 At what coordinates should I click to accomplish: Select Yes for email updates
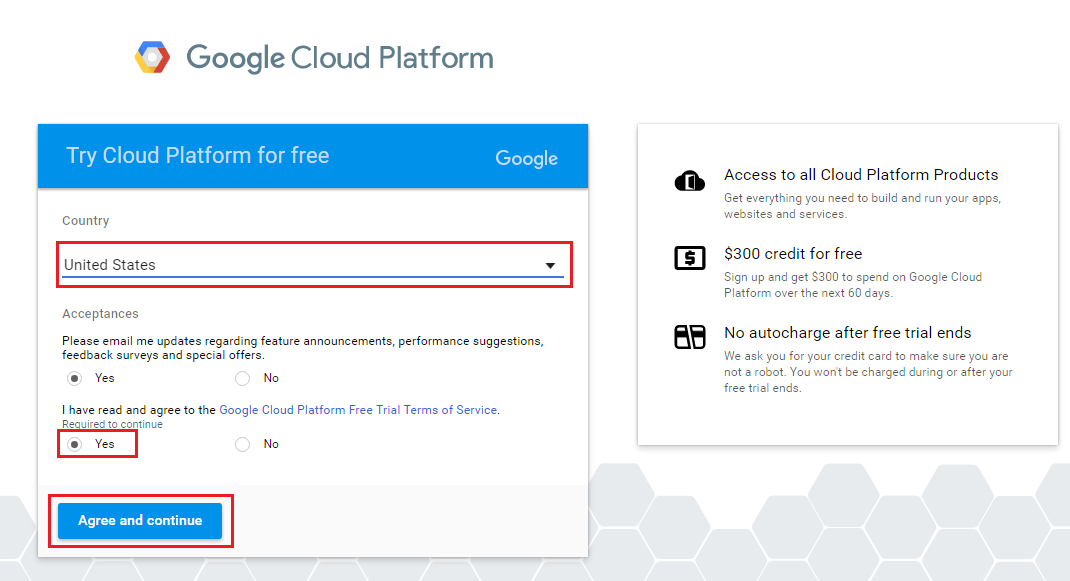(x=73, y=378)
